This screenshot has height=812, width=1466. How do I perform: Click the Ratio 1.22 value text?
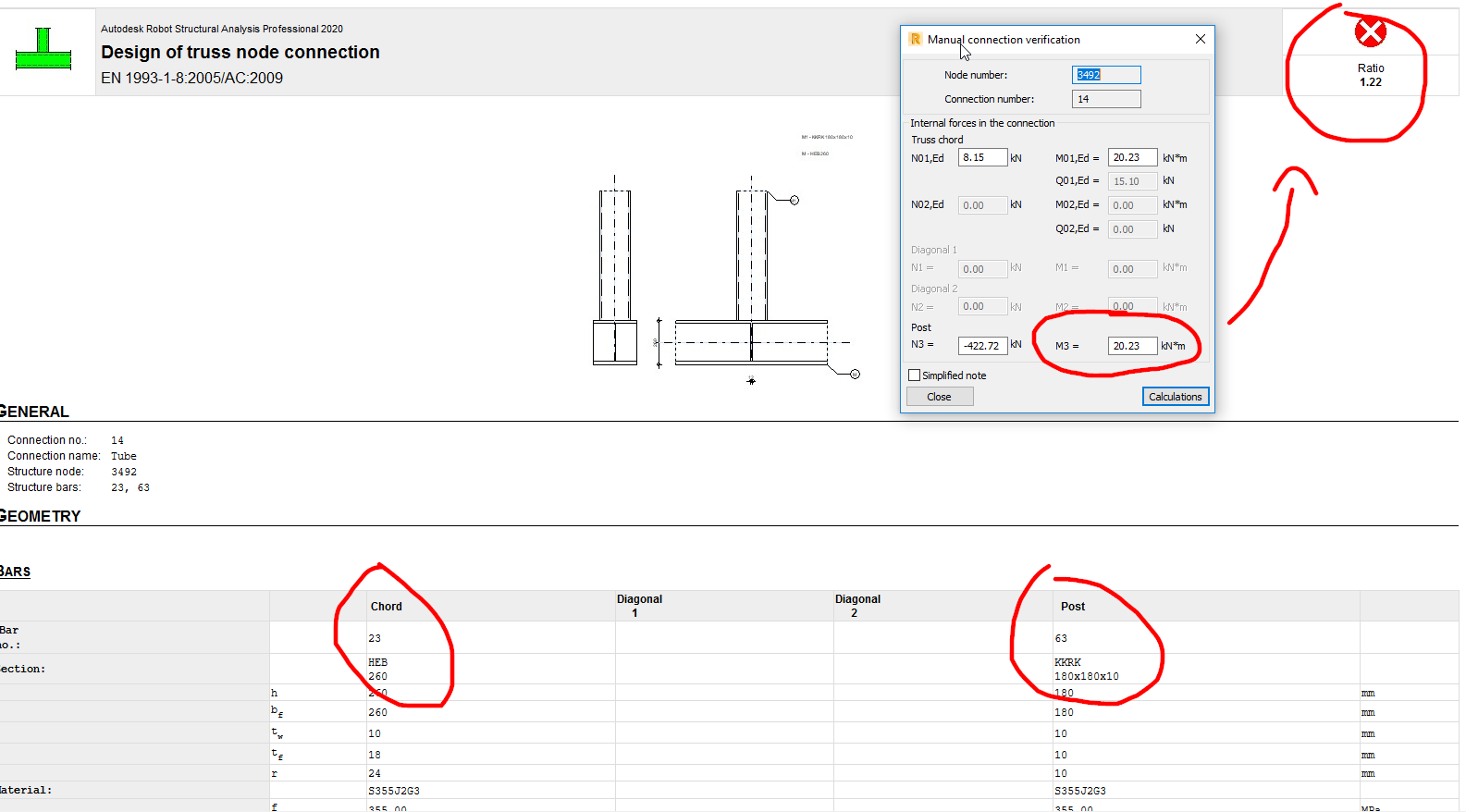[x=1370, y=82]
